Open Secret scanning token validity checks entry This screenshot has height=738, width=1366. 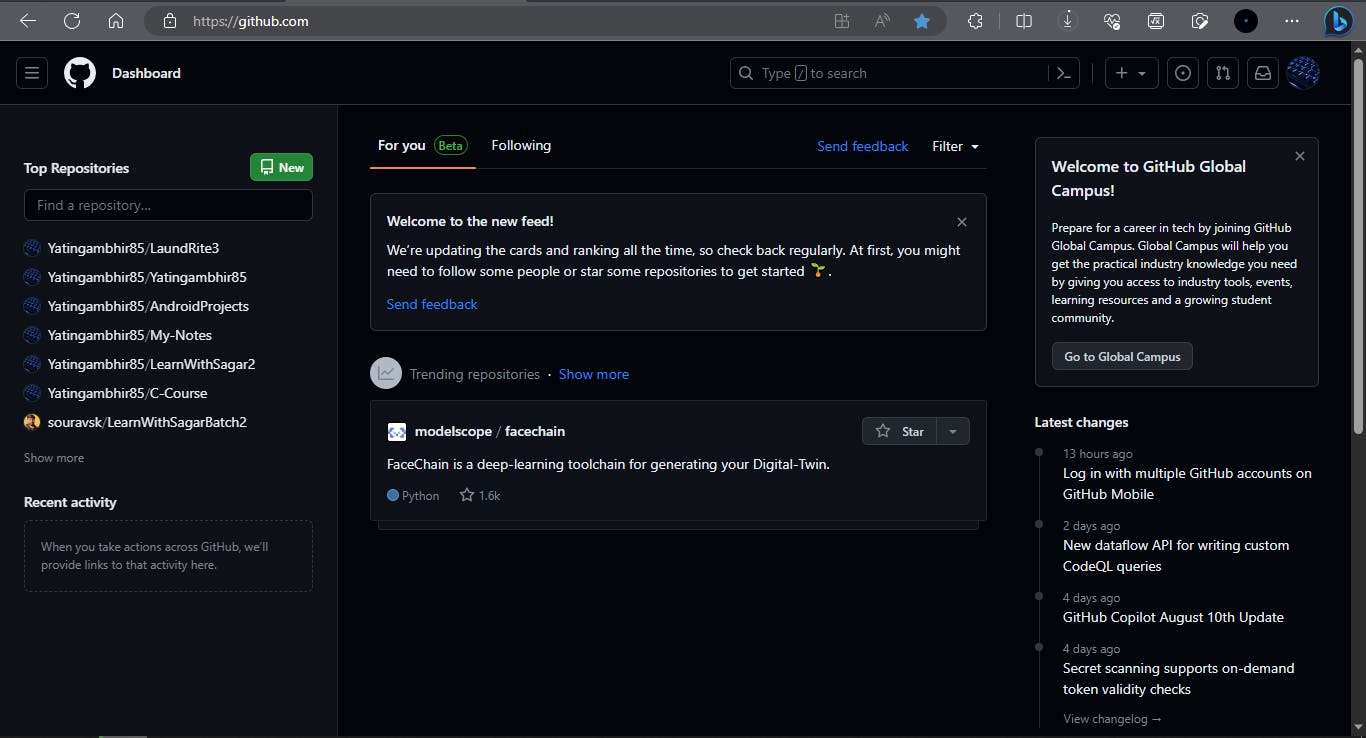(1178, 679)
